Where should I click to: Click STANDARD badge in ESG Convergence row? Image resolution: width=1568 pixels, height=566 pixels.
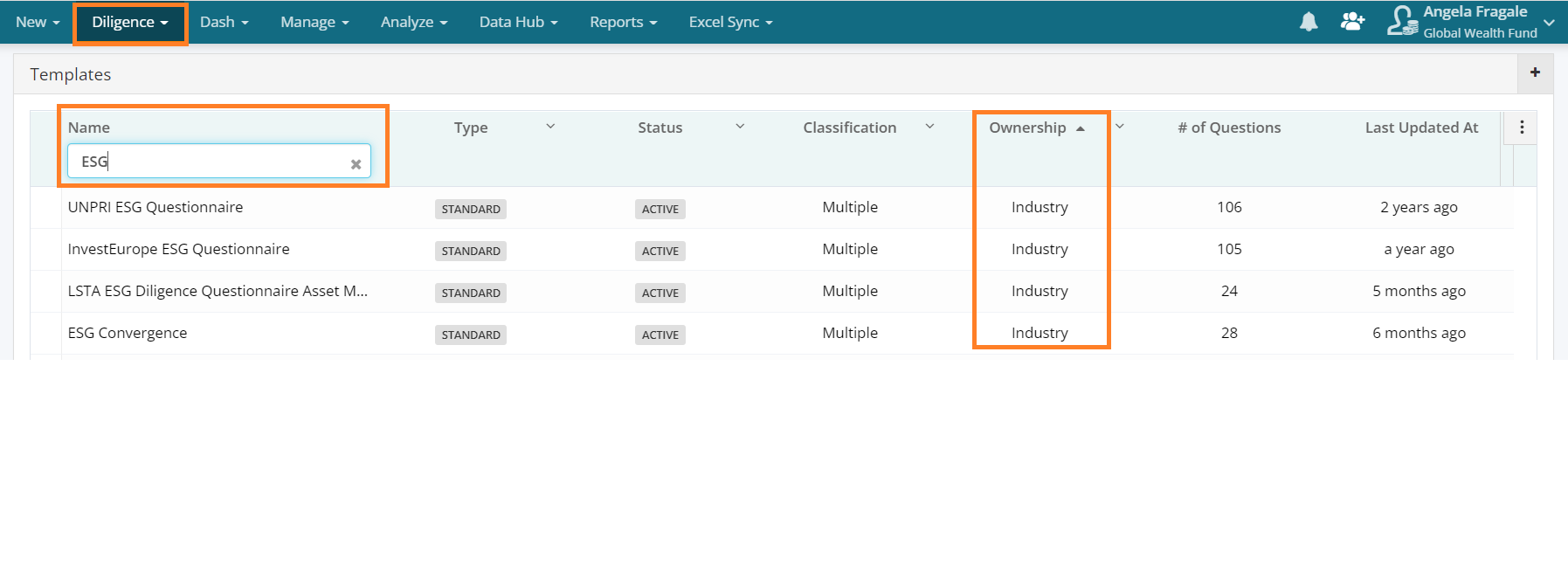(x=471, y=335)
